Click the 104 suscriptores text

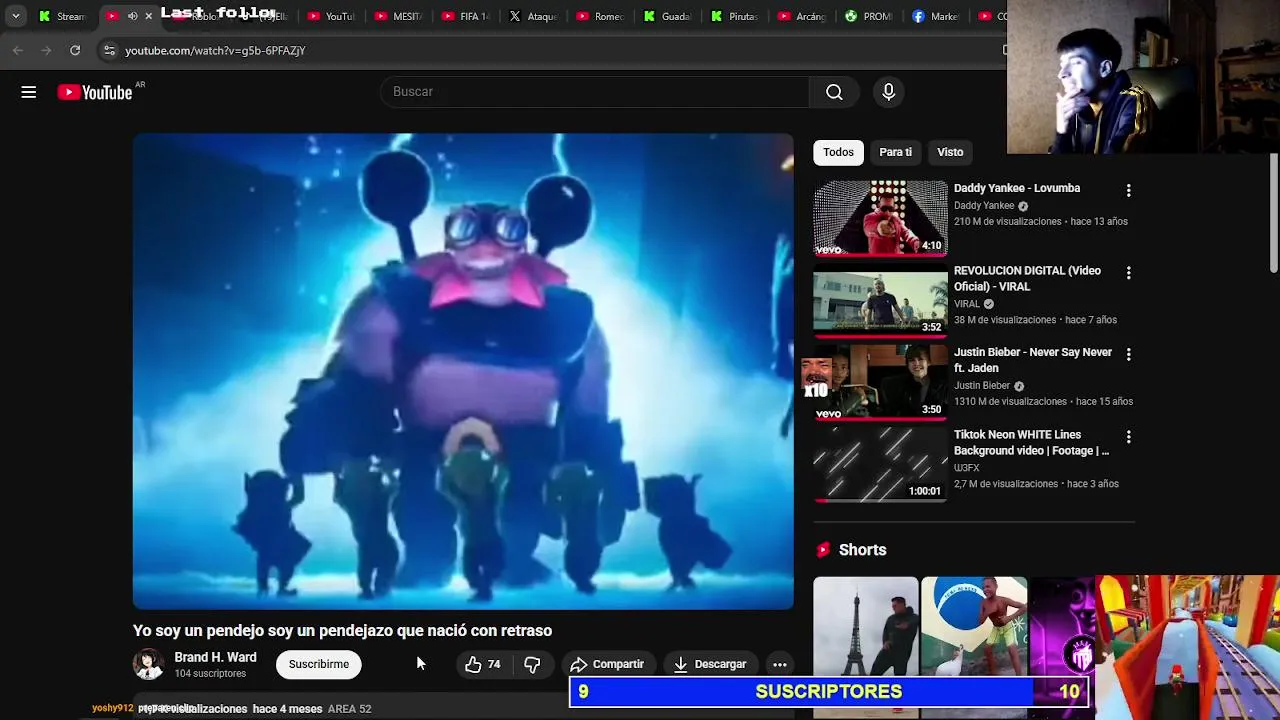(x=210, y=674)
